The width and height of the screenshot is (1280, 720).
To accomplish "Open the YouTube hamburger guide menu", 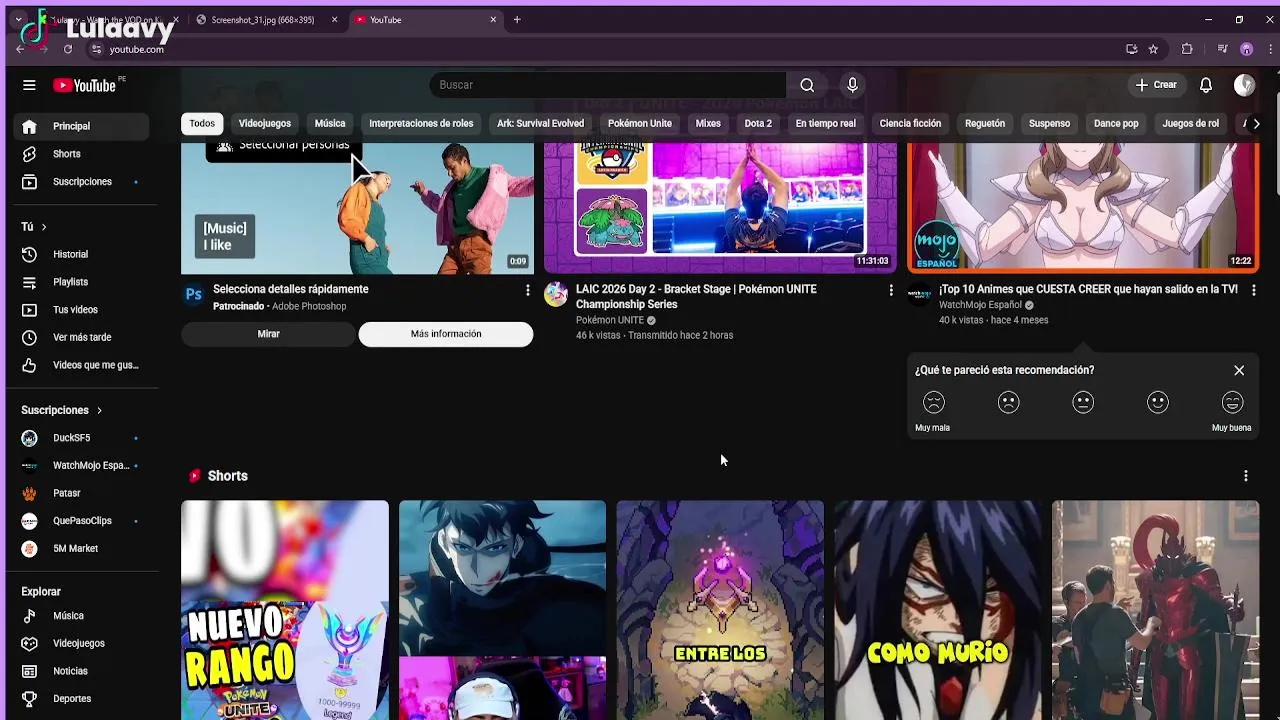I will pyautogui.click(x=29, y=85).
